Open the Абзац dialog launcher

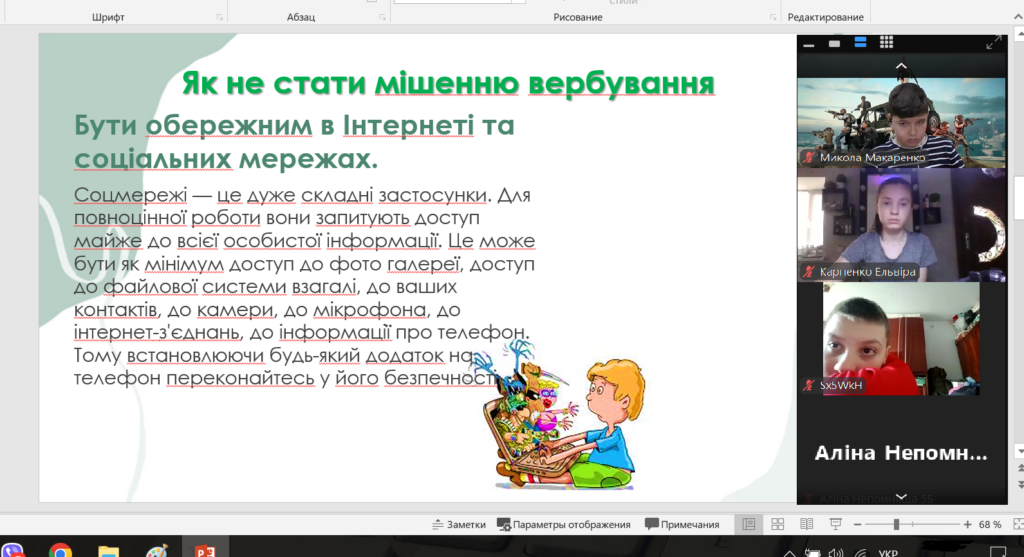tap(382, 18)
